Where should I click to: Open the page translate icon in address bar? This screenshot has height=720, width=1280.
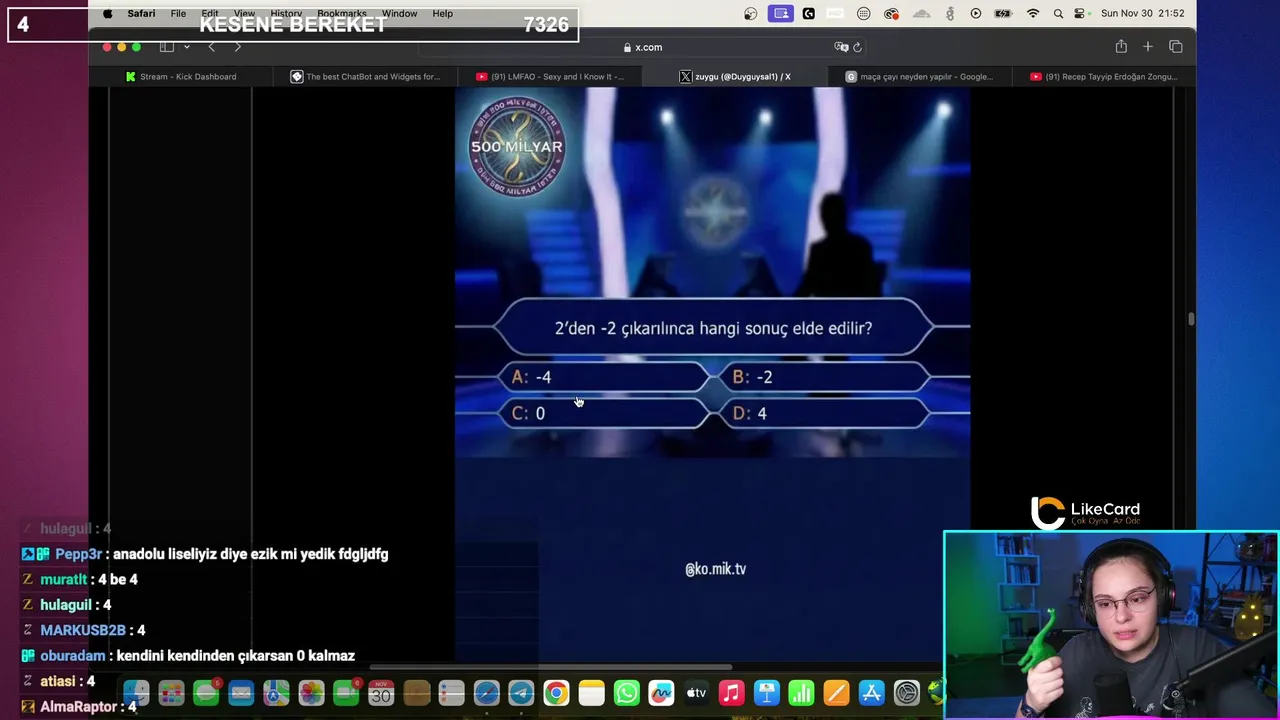[841, 47]
